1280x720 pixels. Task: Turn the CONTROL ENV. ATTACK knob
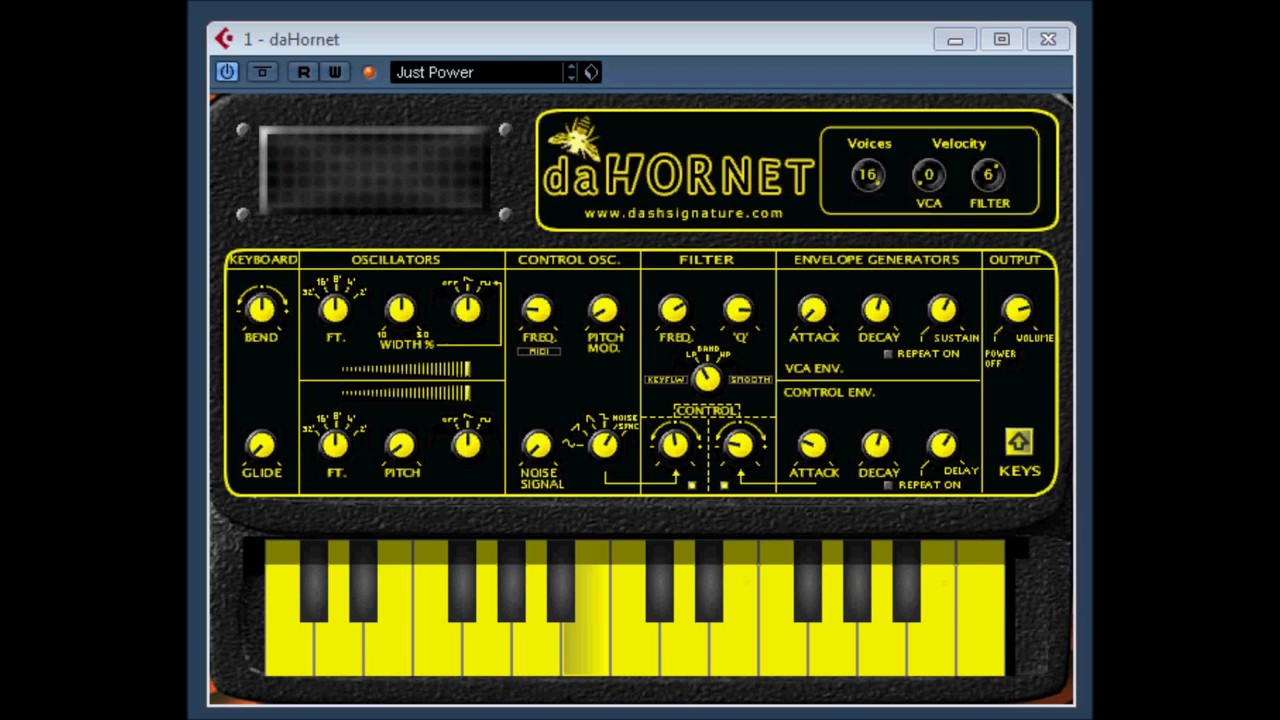pos(813,445)
